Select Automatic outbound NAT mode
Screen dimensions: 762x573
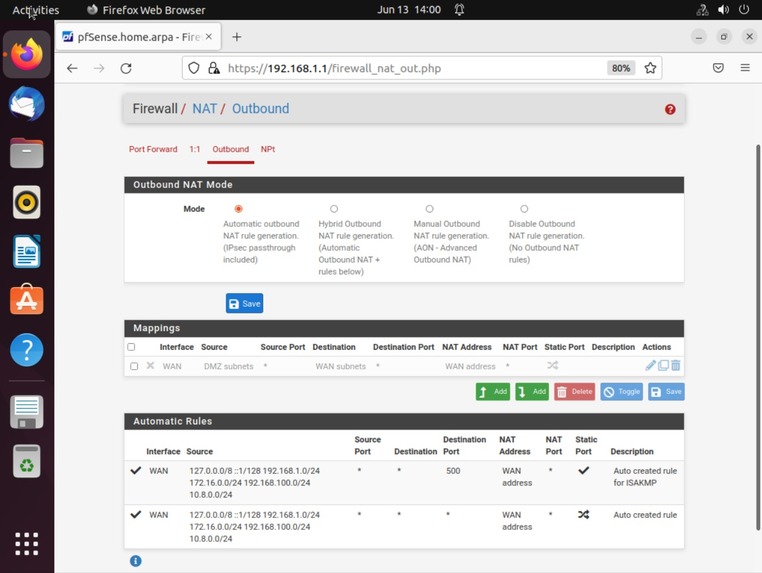pos(238,209)
